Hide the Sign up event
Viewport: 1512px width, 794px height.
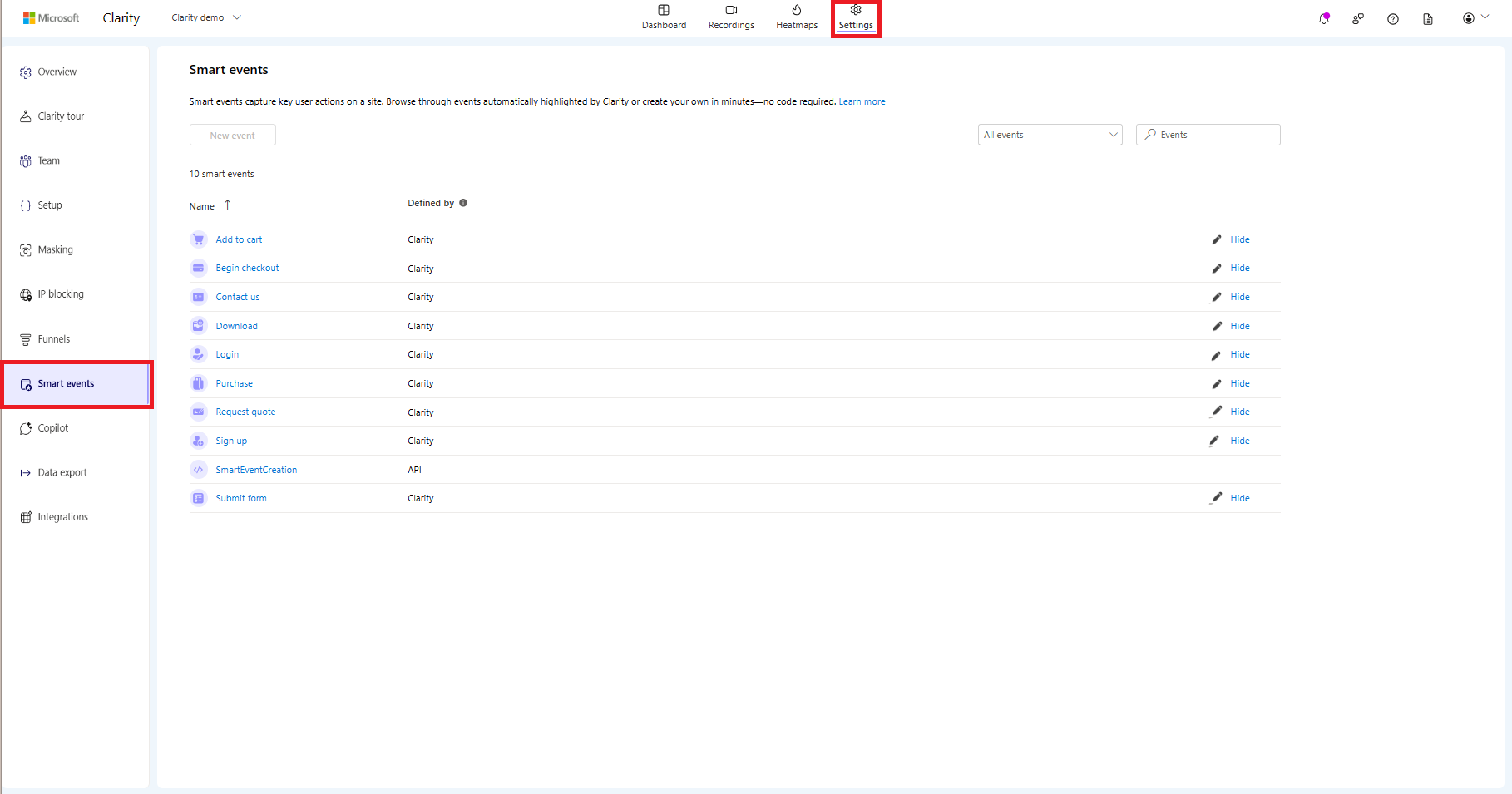(1240, 441)
